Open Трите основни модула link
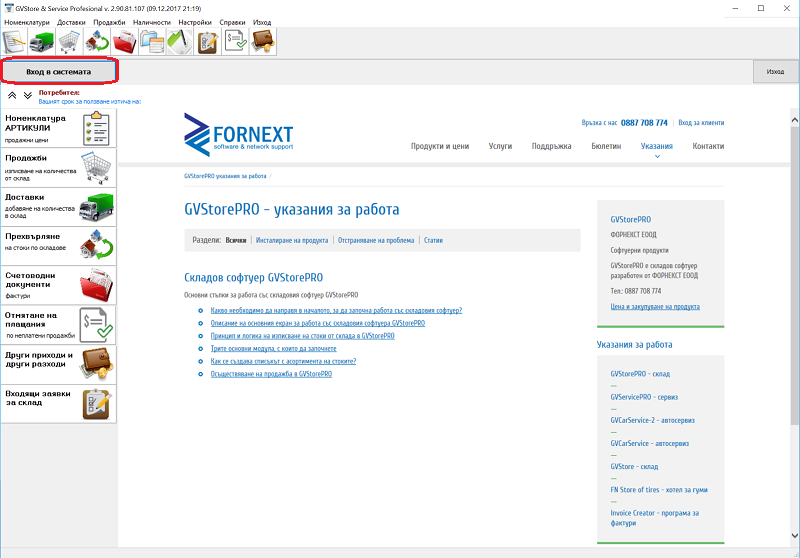Screen dimensions: 800x558 click(x=273, y=348)
